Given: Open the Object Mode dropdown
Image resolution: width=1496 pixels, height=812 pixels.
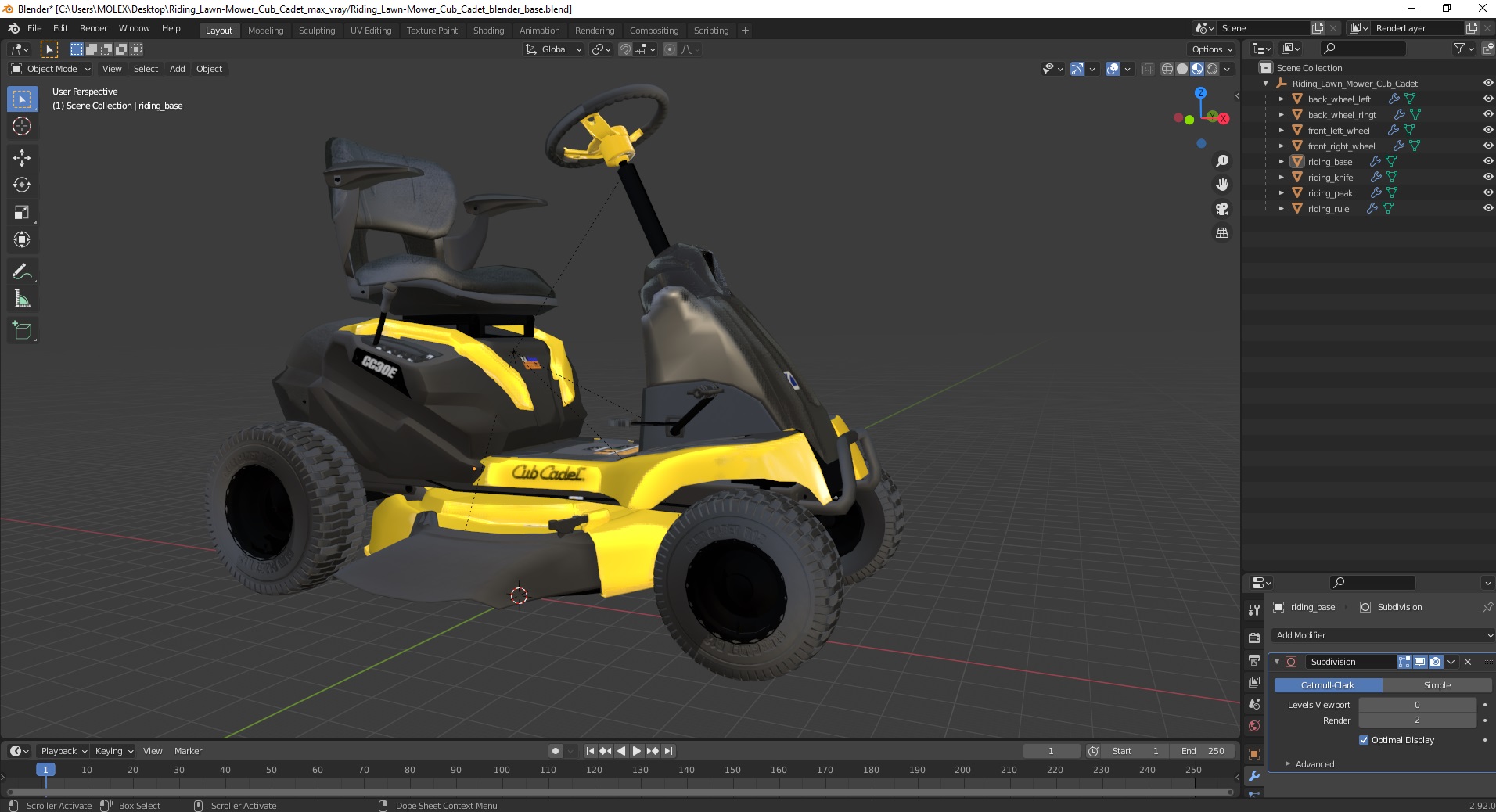Looking at the screenshot, I should point(51,69).
